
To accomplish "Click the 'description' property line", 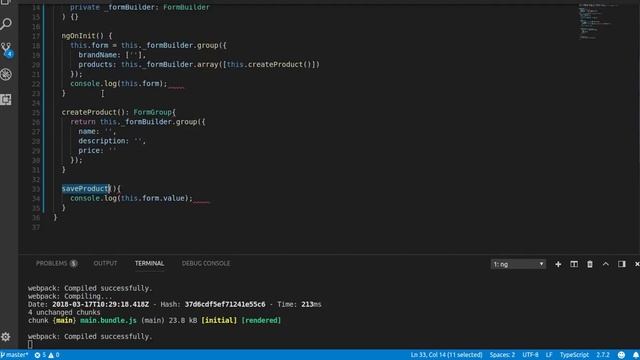I will 112,141.
